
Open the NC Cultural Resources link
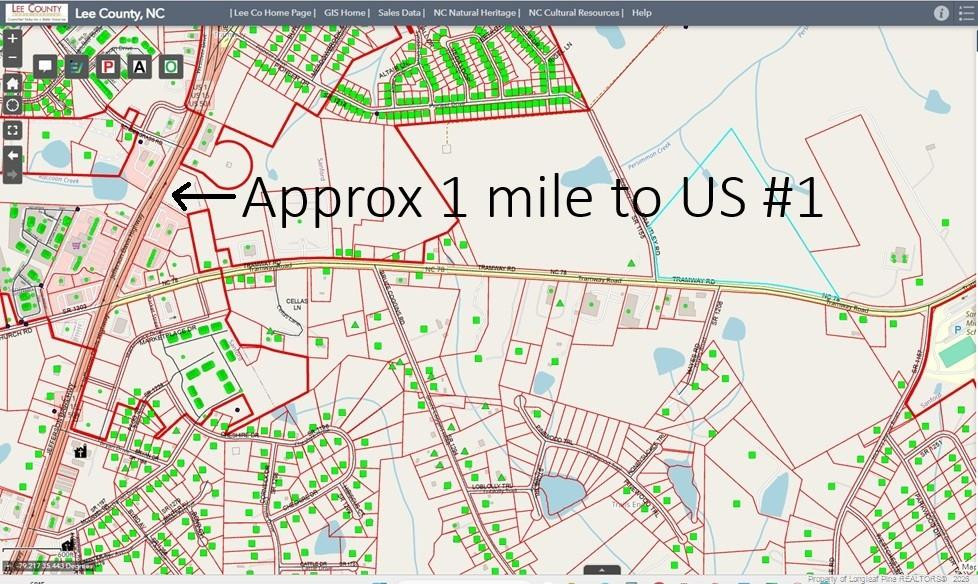[575, 13]
